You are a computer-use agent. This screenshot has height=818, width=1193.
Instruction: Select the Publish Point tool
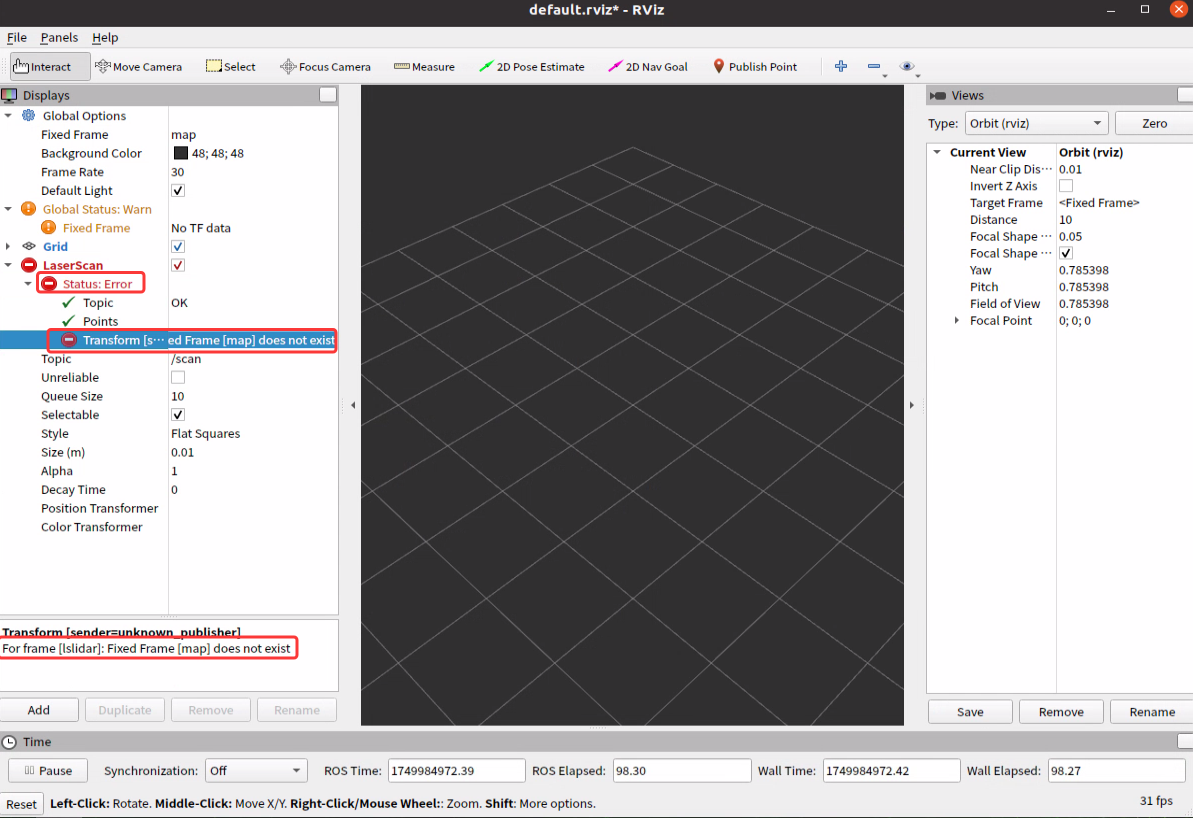click(x=755, y=66)
